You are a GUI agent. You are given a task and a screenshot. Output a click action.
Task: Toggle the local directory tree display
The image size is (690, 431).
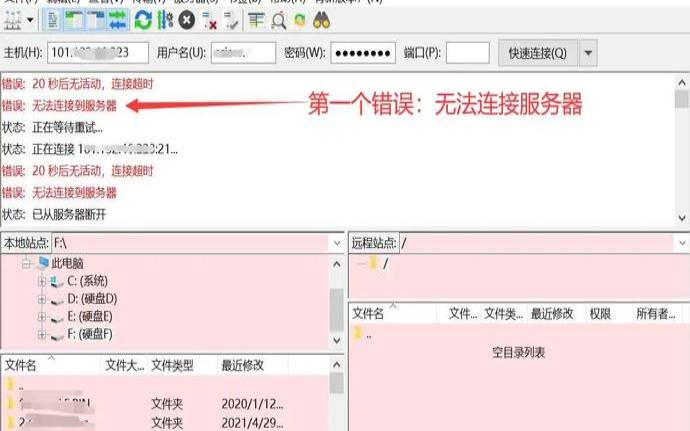[x=73, y=20]
